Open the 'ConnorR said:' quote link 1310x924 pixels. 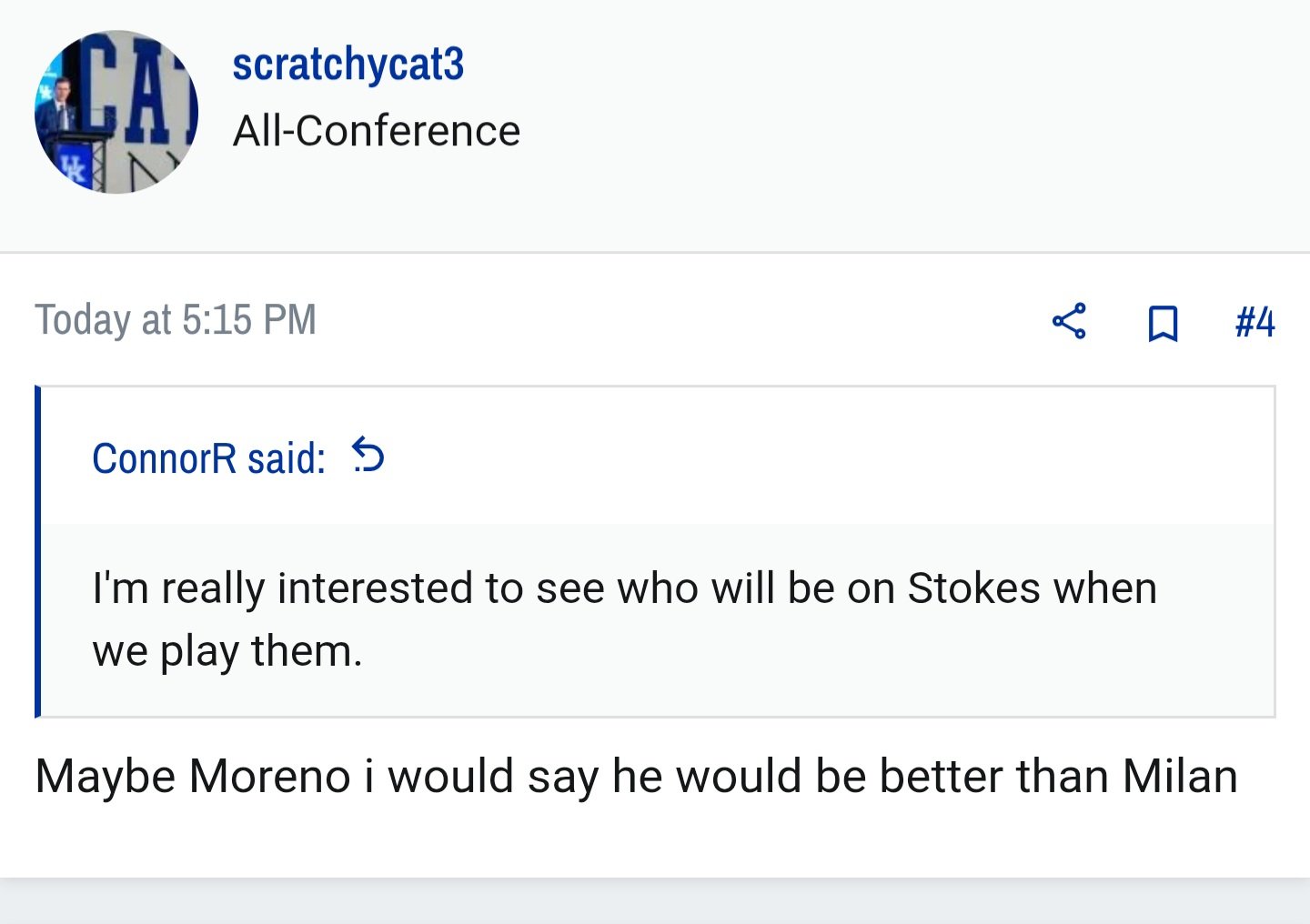point(208,458)
